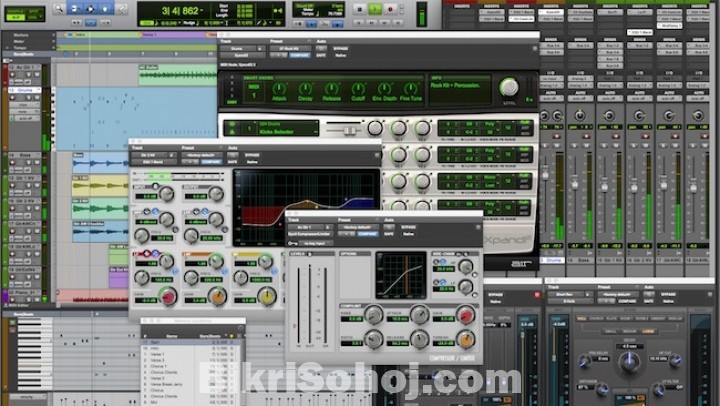Click the compressor Knee knob

(373, 315)
